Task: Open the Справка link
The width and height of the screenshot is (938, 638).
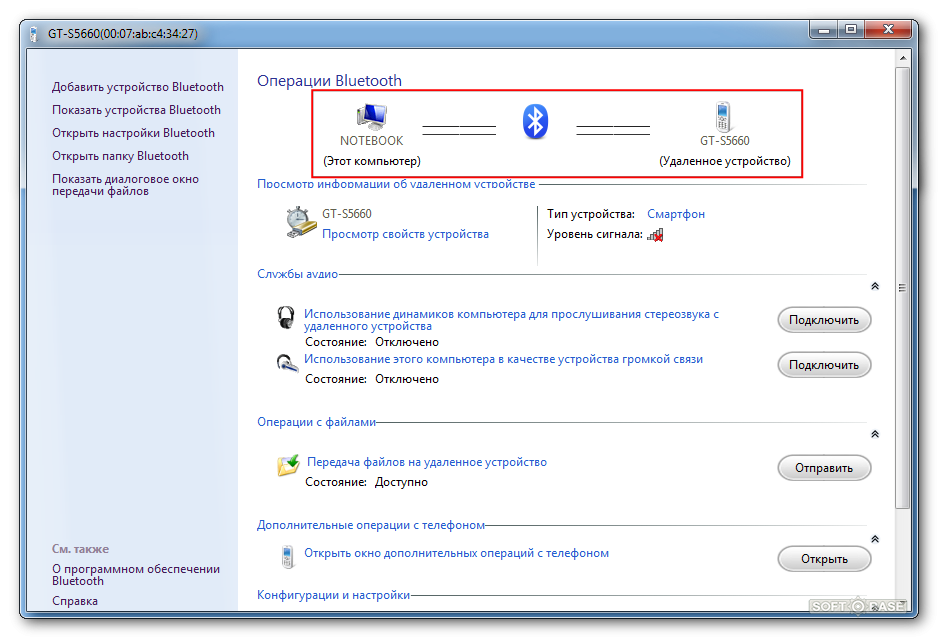Action: (75, 601)
